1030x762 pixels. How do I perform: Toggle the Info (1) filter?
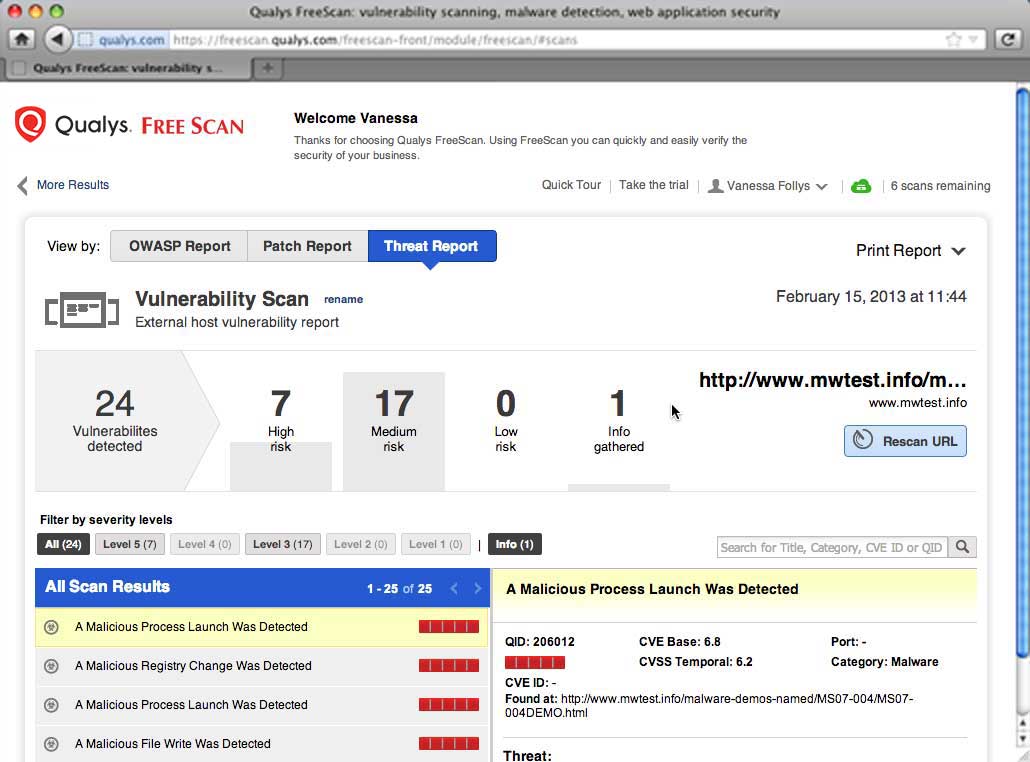514,544
